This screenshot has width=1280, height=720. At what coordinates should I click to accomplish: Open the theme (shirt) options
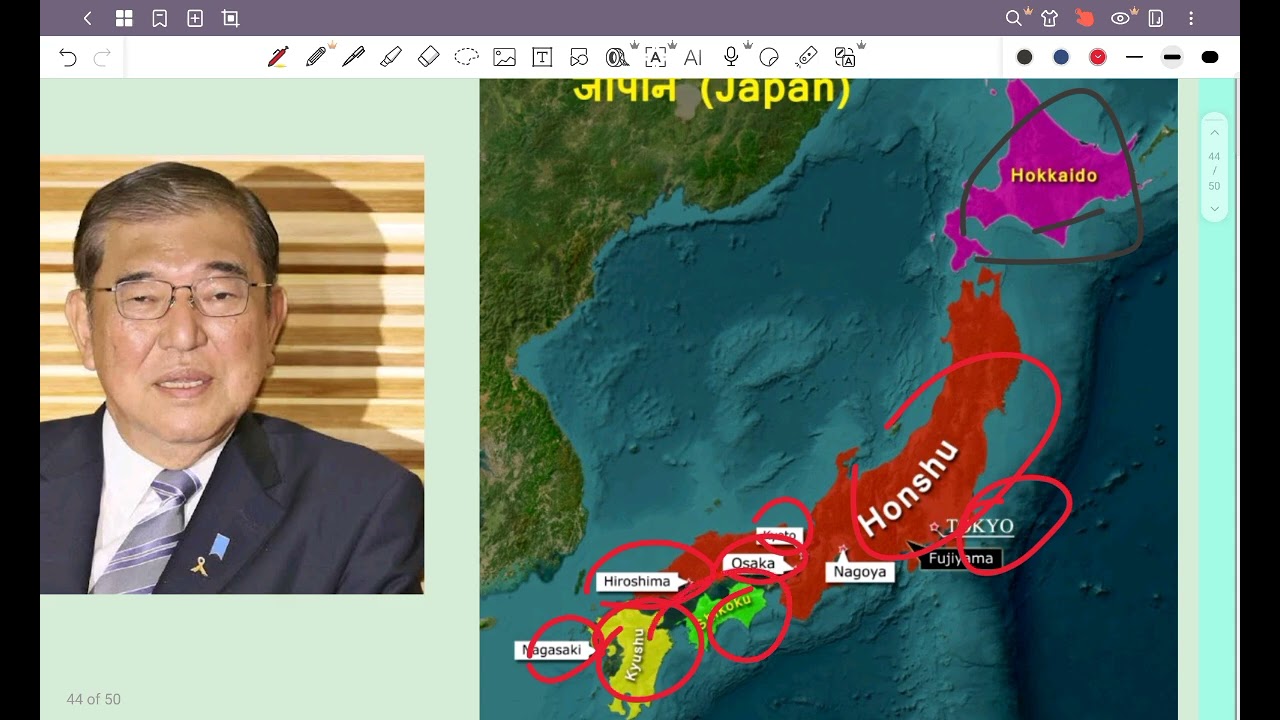coord(1049,18)
